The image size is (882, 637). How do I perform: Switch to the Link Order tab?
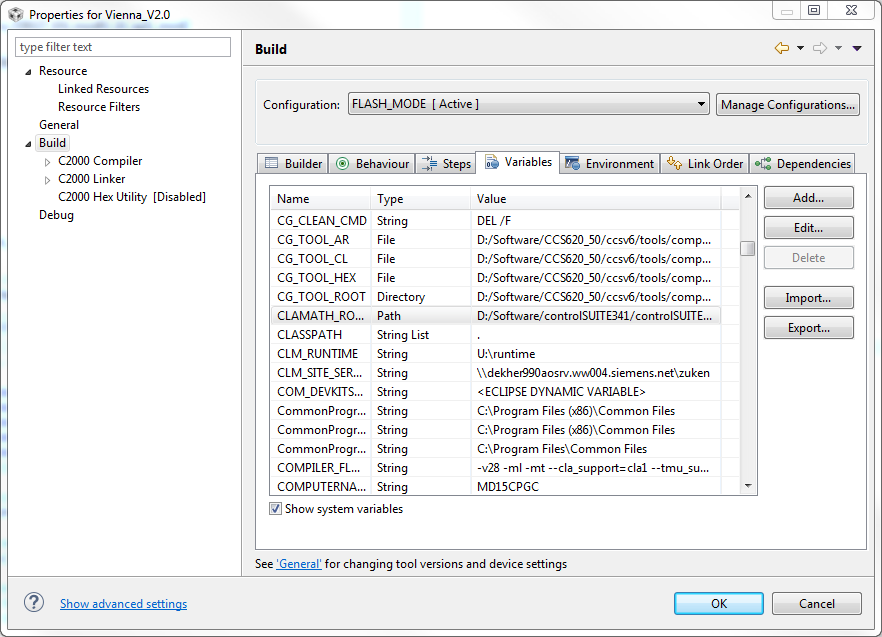click(x=705, y=163)
